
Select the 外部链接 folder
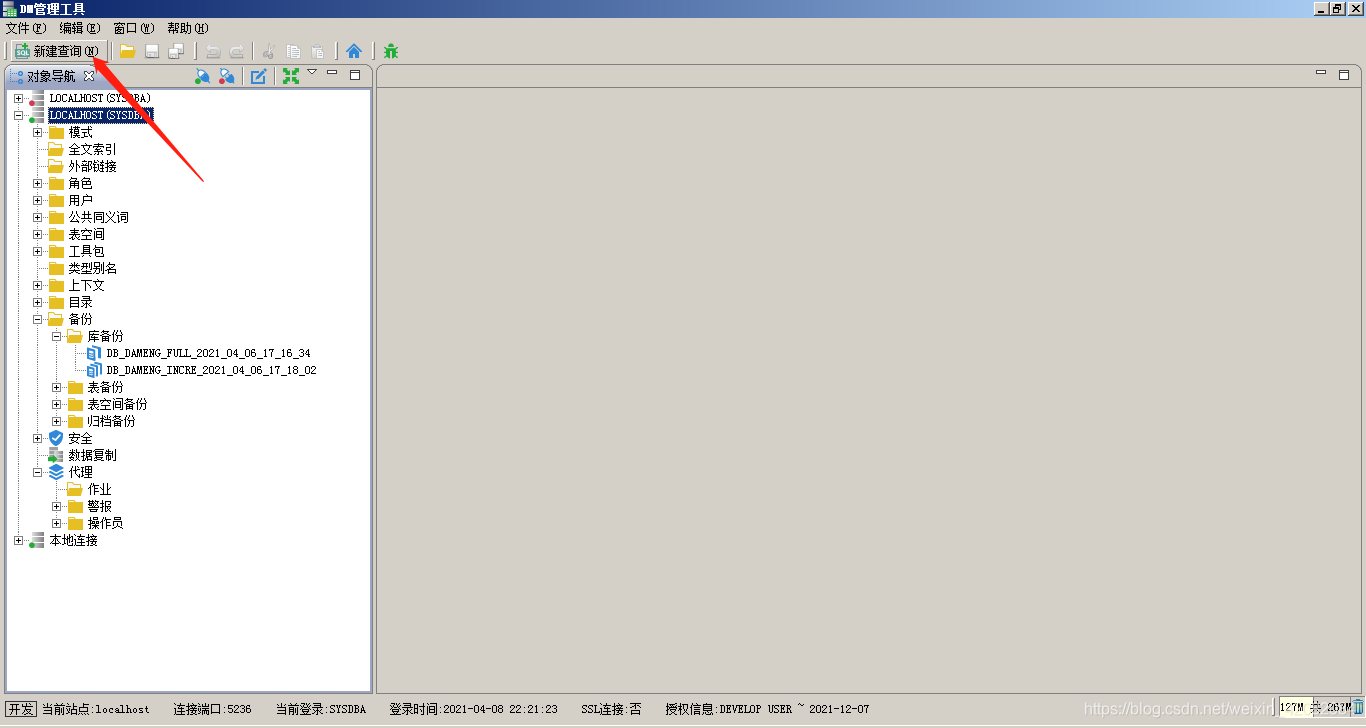tap(92, 166)
